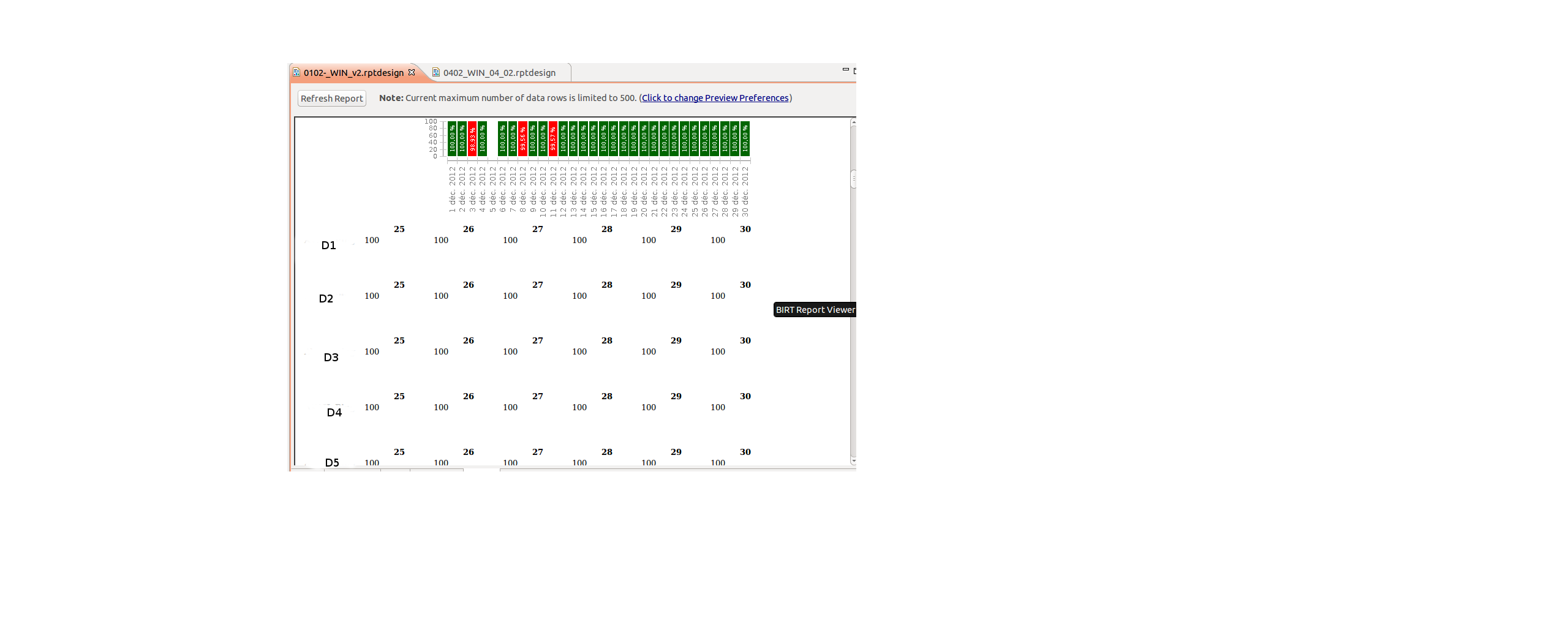Click the bold 27 header in D2 row

538,285
